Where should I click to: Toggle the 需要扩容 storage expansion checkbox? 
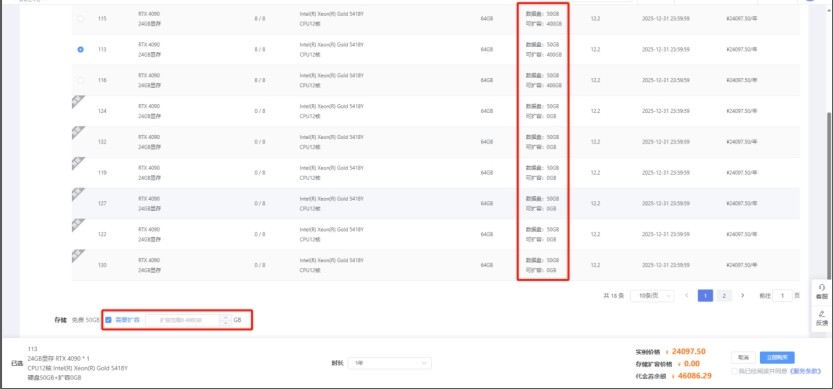click(108, 320)
